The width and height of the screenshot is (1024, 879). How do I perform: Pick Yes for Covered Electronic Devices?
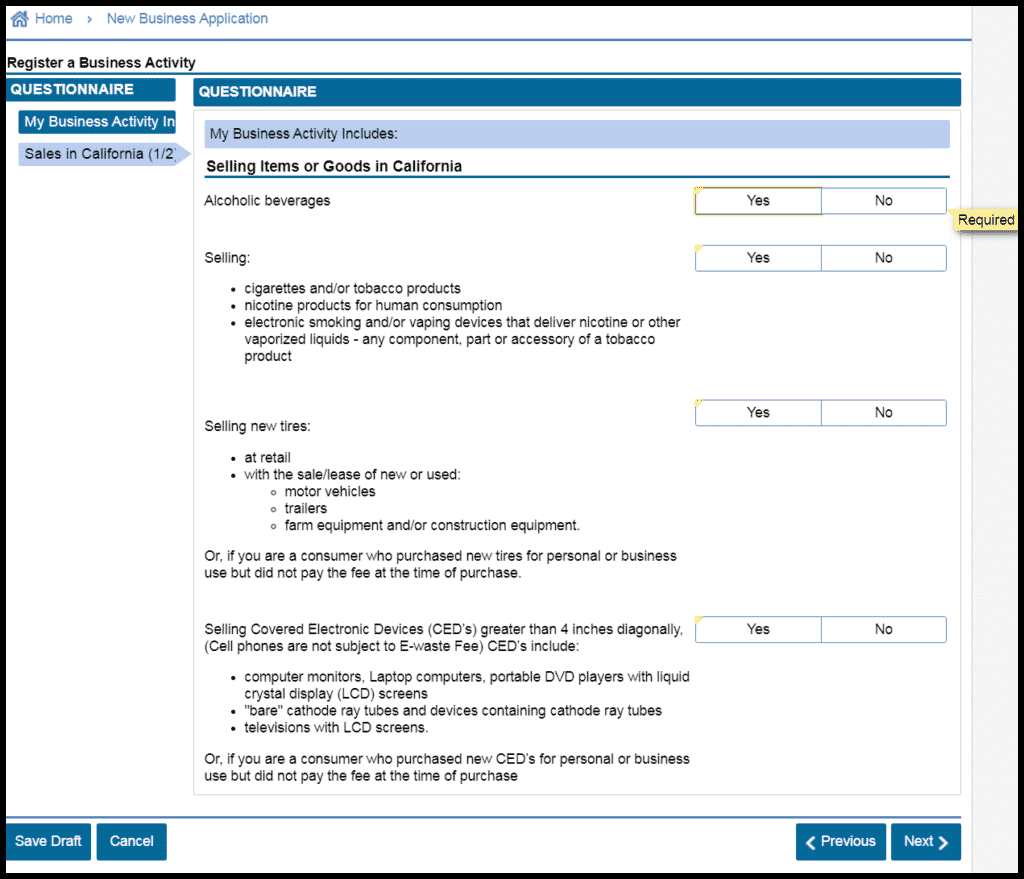coord(758,630)
